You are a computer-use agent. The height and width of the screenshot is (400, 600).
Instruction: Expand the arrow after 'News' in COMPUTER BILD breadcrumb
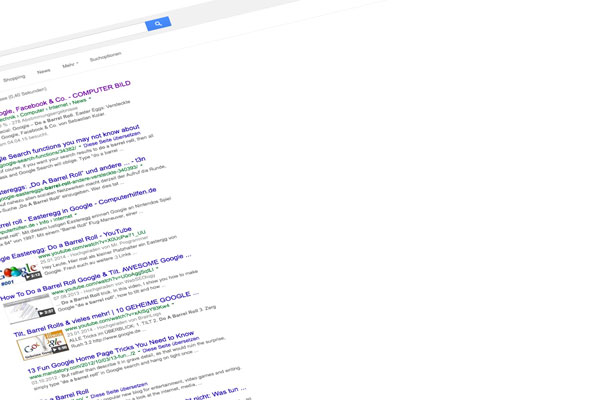[x=90, y=98]
